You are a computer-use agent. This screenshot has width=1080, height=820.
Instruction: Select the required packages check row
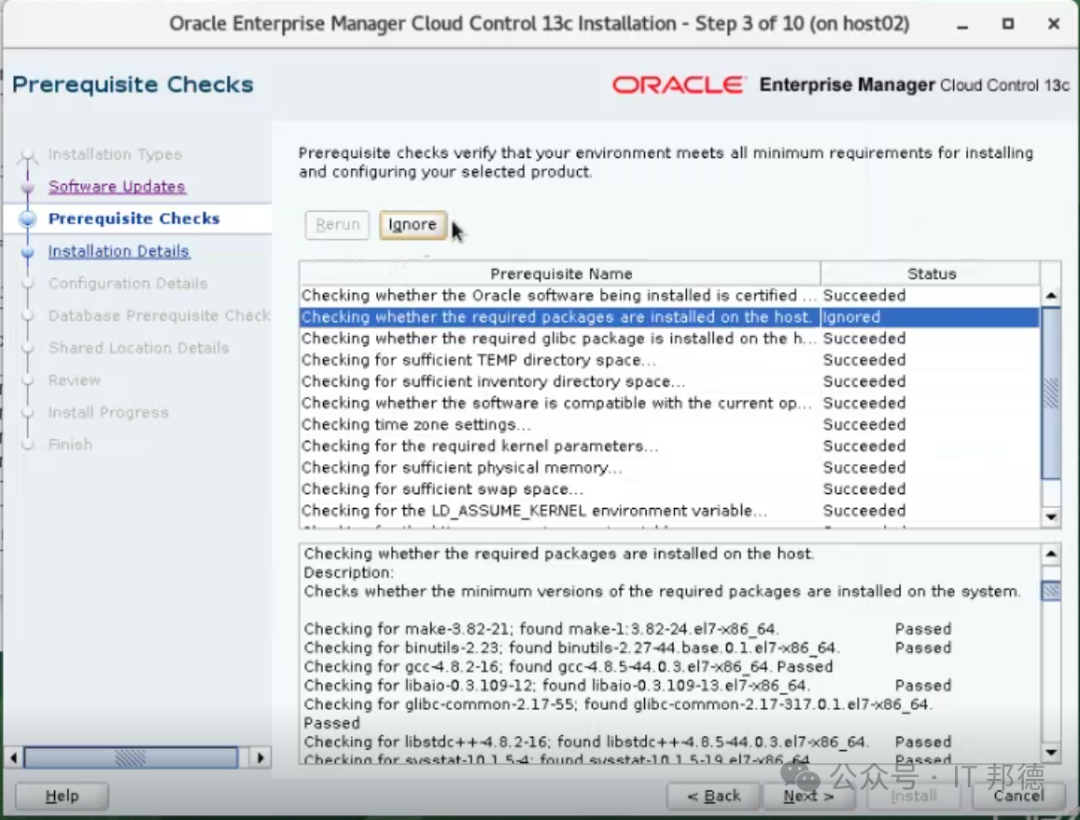click(x=669, y=317)
